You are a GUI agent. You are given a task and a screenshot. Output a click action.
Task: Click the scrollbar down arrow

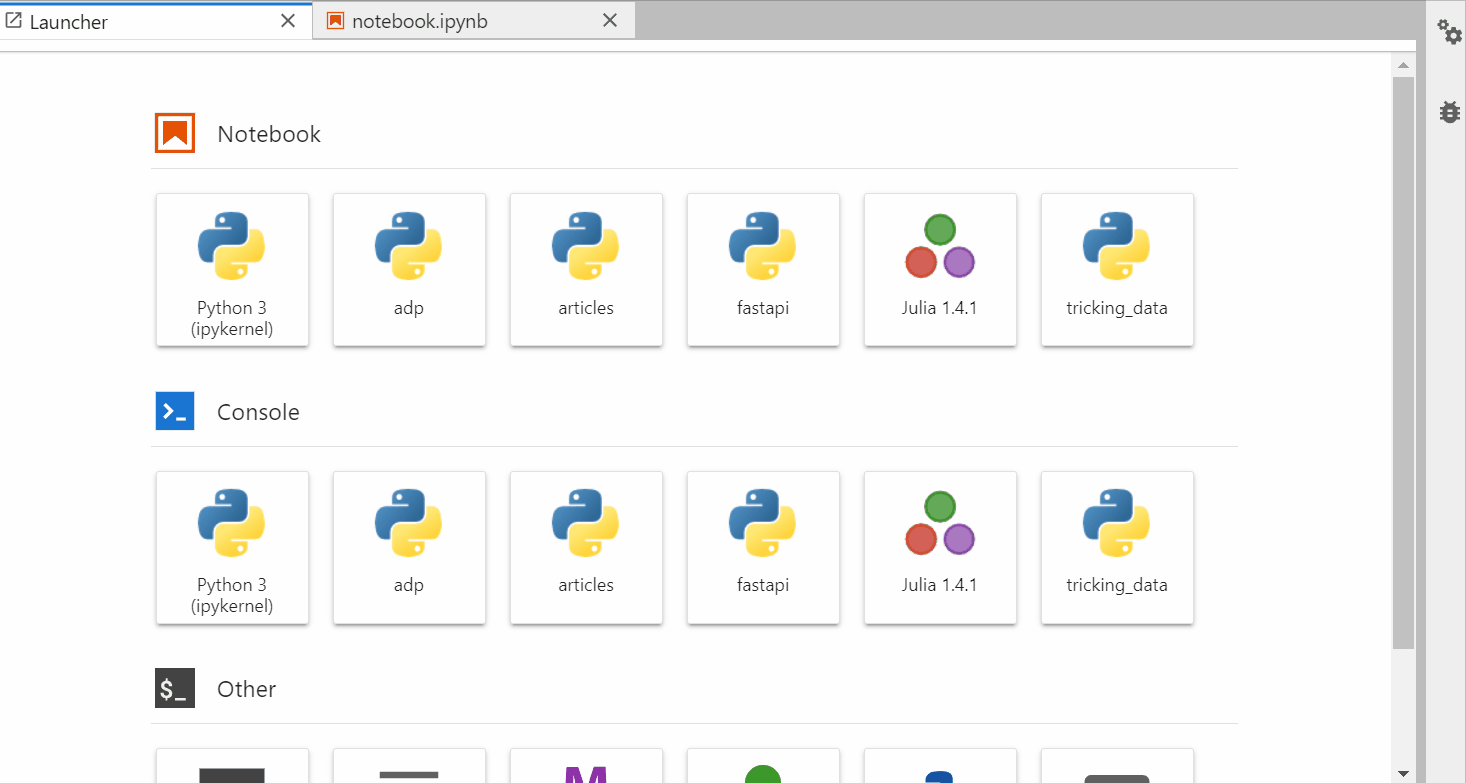[1403, 773]
